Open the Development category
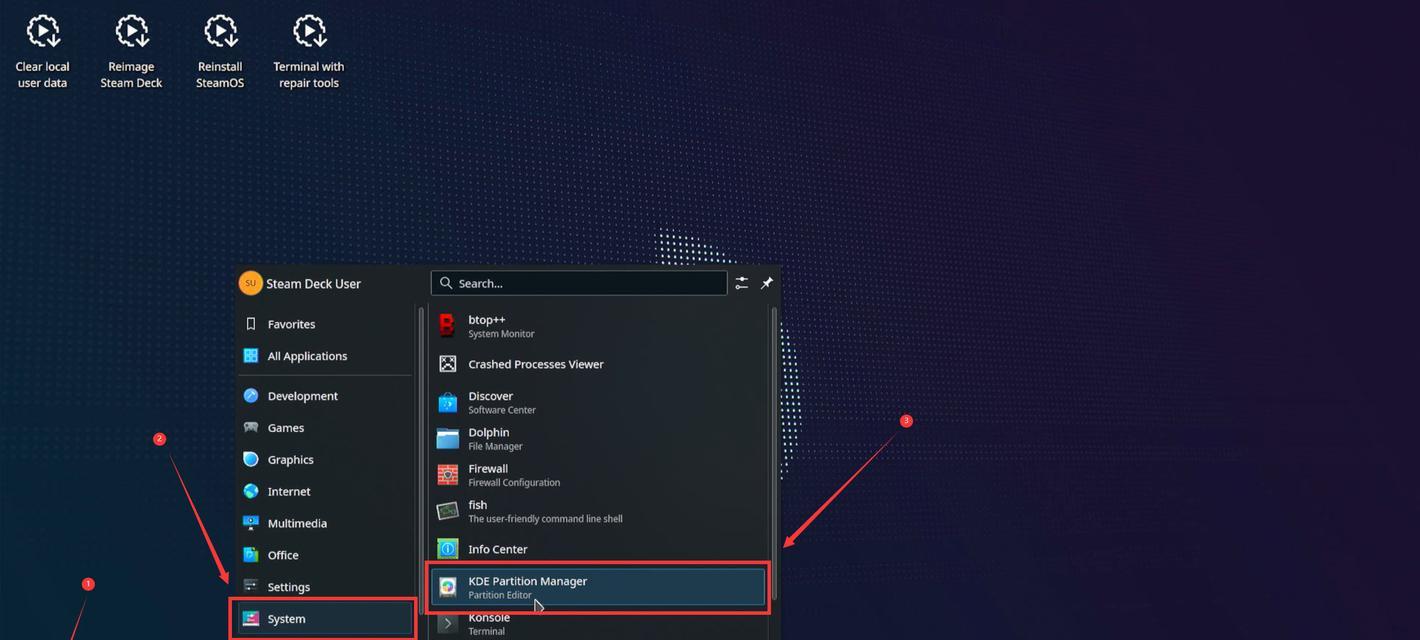Image resolution: width=1420 pixels, height=640 pixels. (325, 396)
